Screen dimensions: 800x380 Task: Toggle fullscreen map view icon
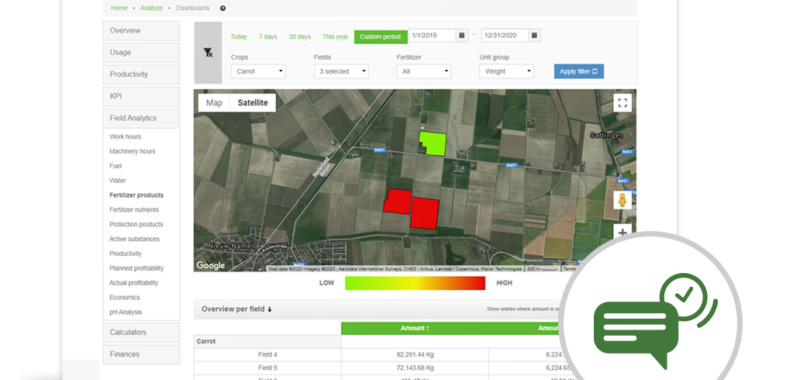pos(622,103)
